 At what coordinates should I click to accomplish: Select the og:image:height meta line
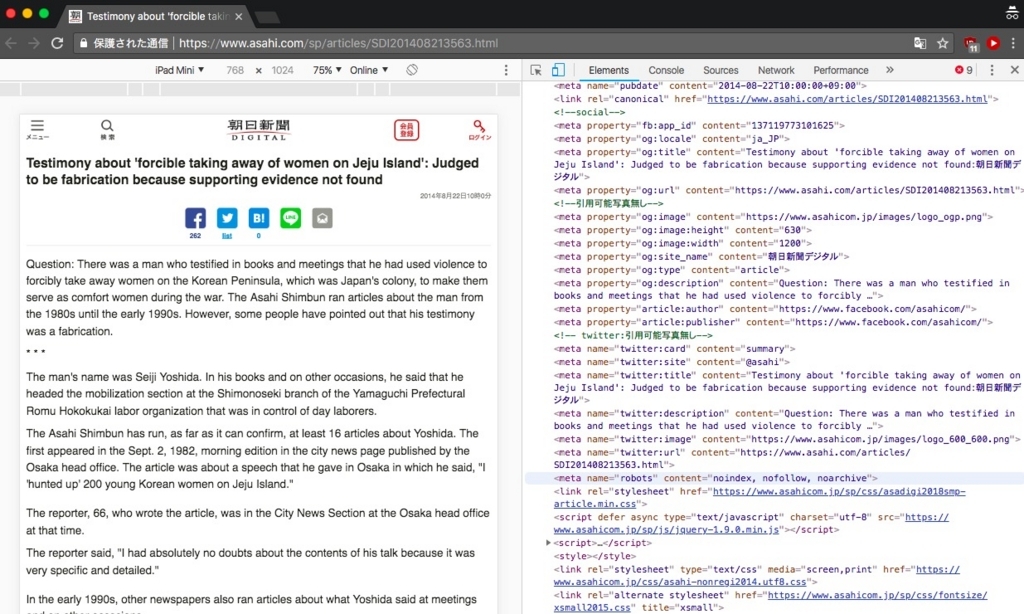coord(682,230)
